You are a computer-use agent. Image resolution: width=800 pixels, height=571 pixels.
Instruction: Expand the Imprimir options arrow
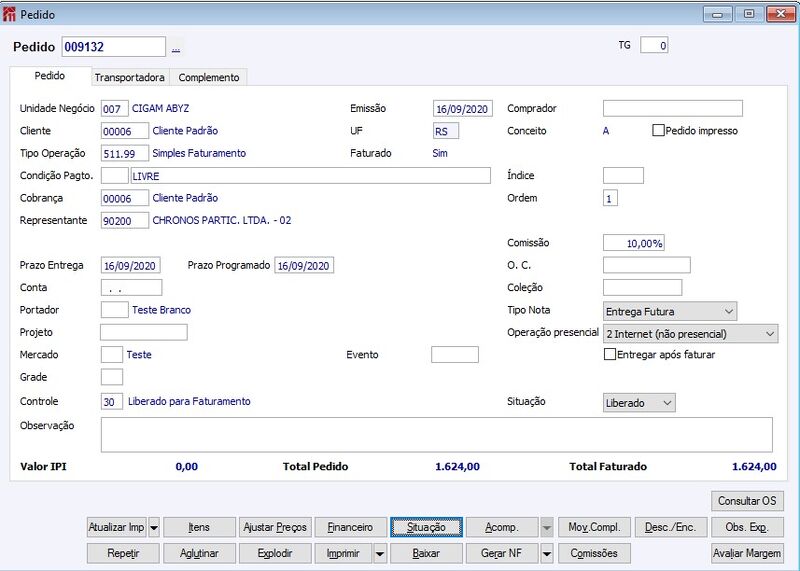tap(380, 553)
